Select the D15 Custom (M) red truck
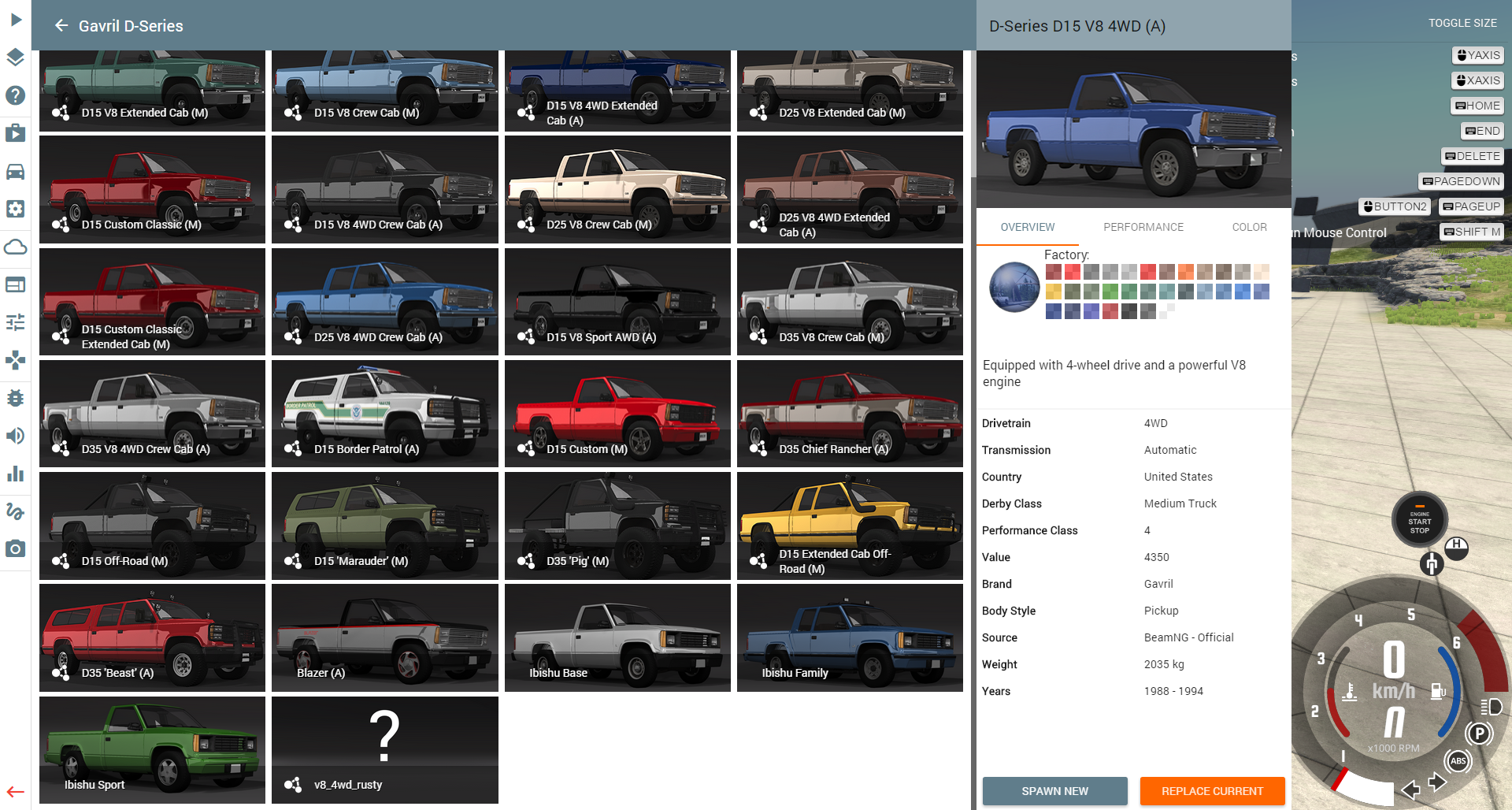1512x810 pixels. (617, 414)
